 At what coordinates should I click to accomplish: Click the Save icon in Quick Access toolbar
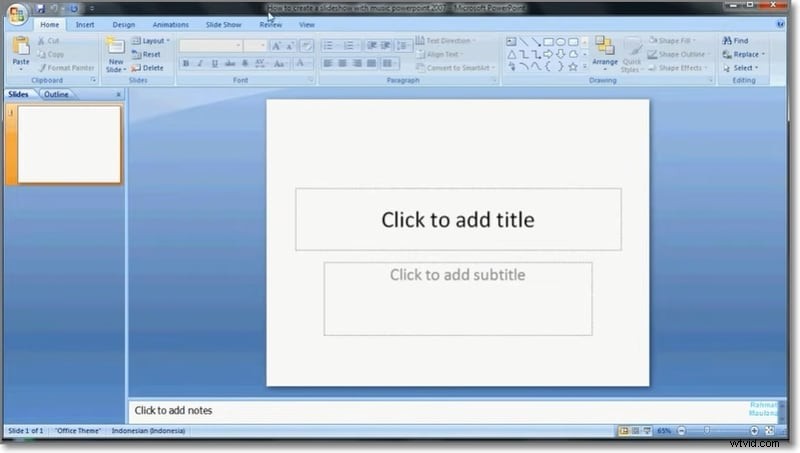click(x=42, y=8)
